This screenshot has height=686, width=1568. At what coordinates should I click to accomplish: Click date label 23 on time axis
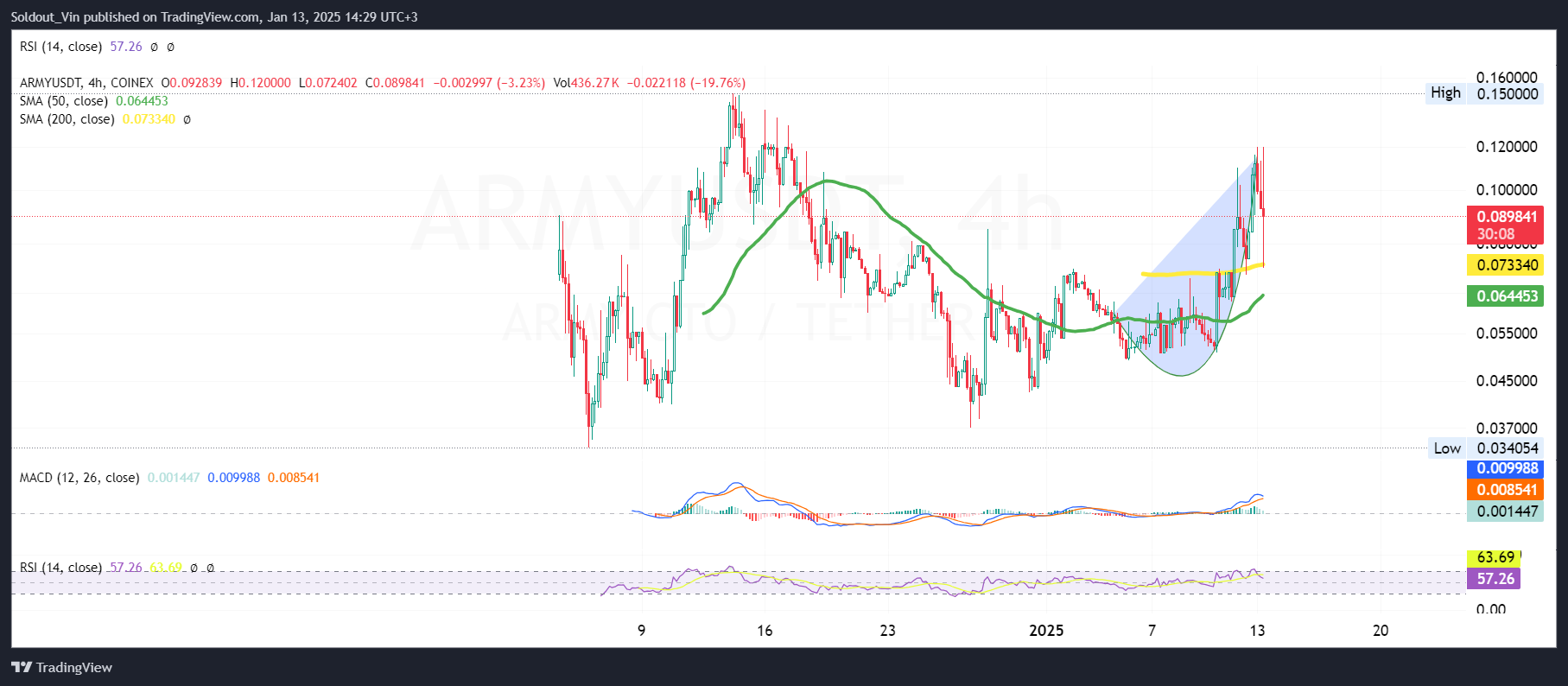[888, 631]
